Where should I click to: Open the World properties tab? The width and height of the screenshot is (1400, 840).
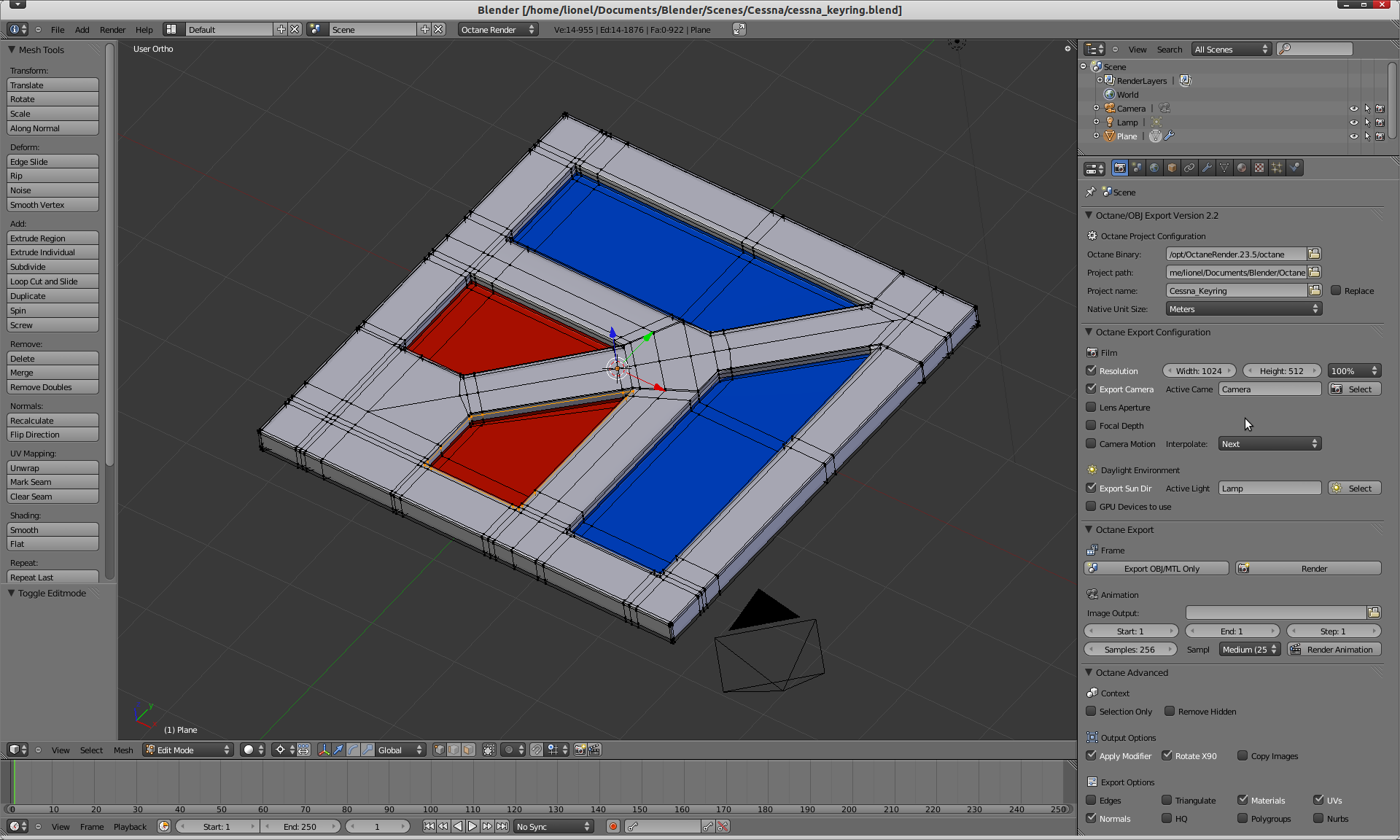(1154, 168)
